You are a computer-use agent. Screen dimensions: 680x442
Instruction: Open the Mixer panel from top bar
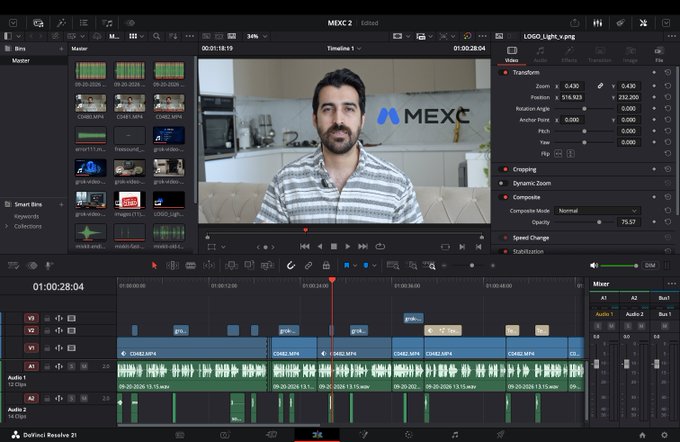(598, 23)
